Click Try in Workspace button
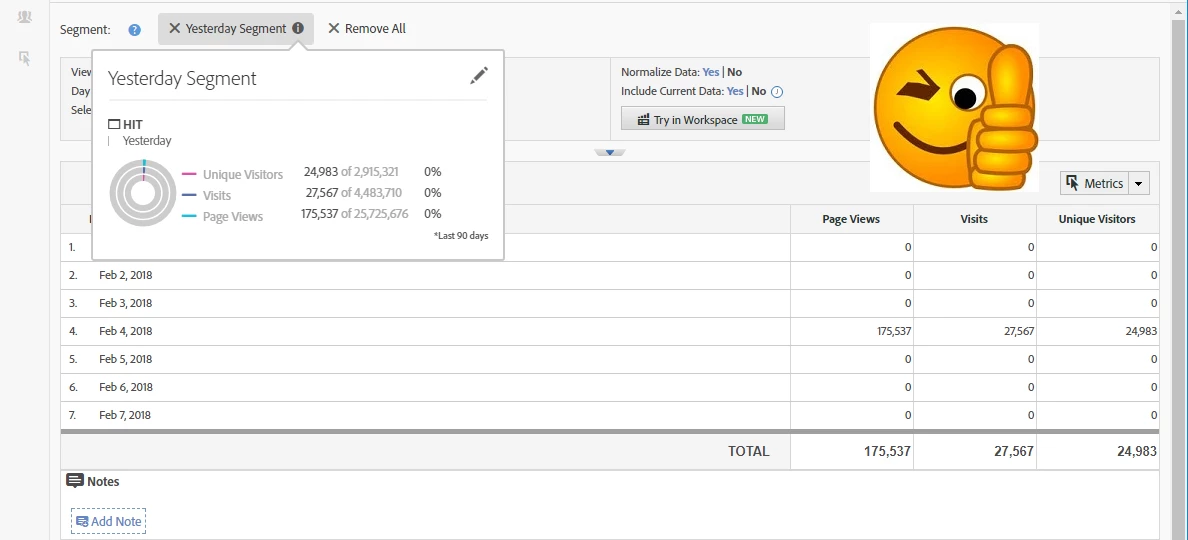 (702, 119)
